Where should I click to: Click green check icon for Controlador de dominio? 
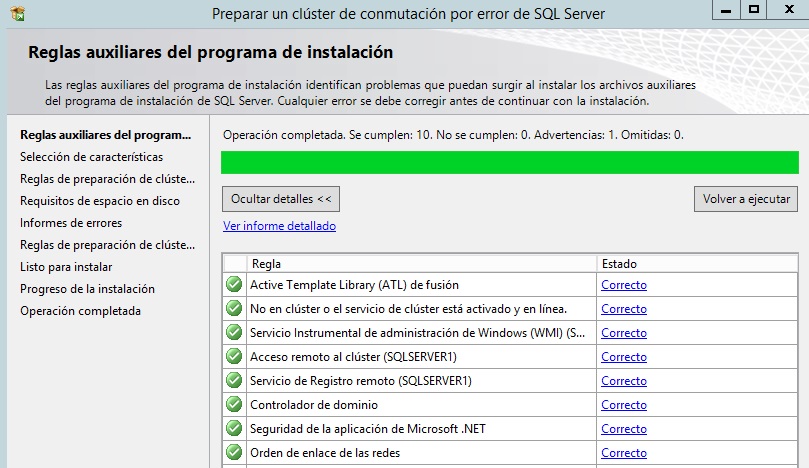[x=234, y=405]
